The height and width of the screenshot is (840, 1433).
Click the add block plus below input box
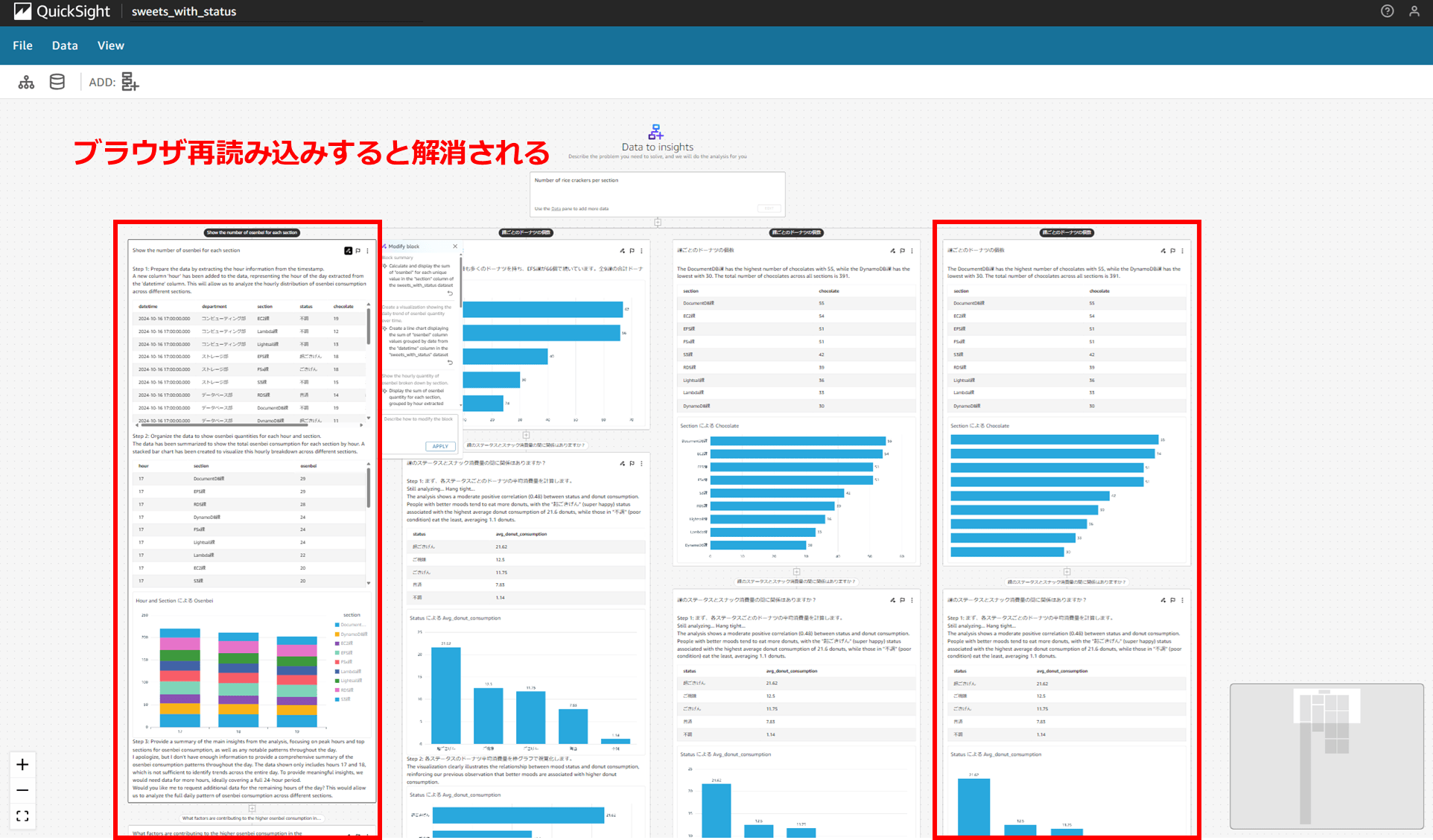658,222
